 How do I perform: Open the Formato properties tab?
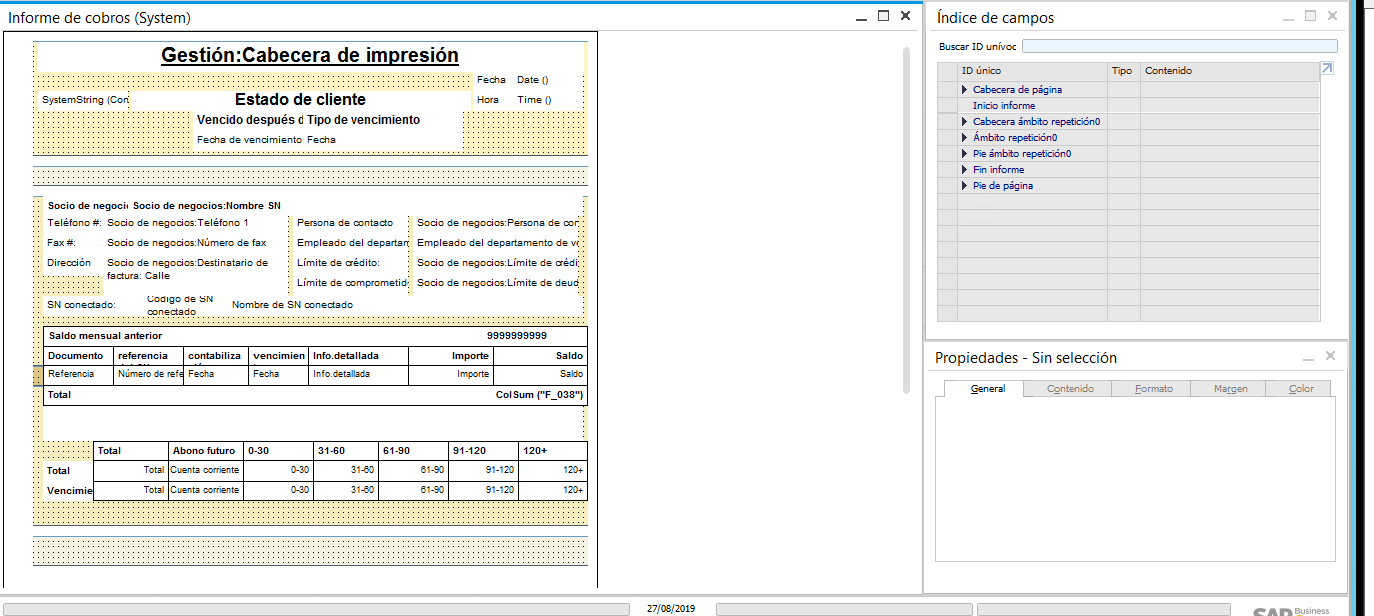pos(1153,388)
